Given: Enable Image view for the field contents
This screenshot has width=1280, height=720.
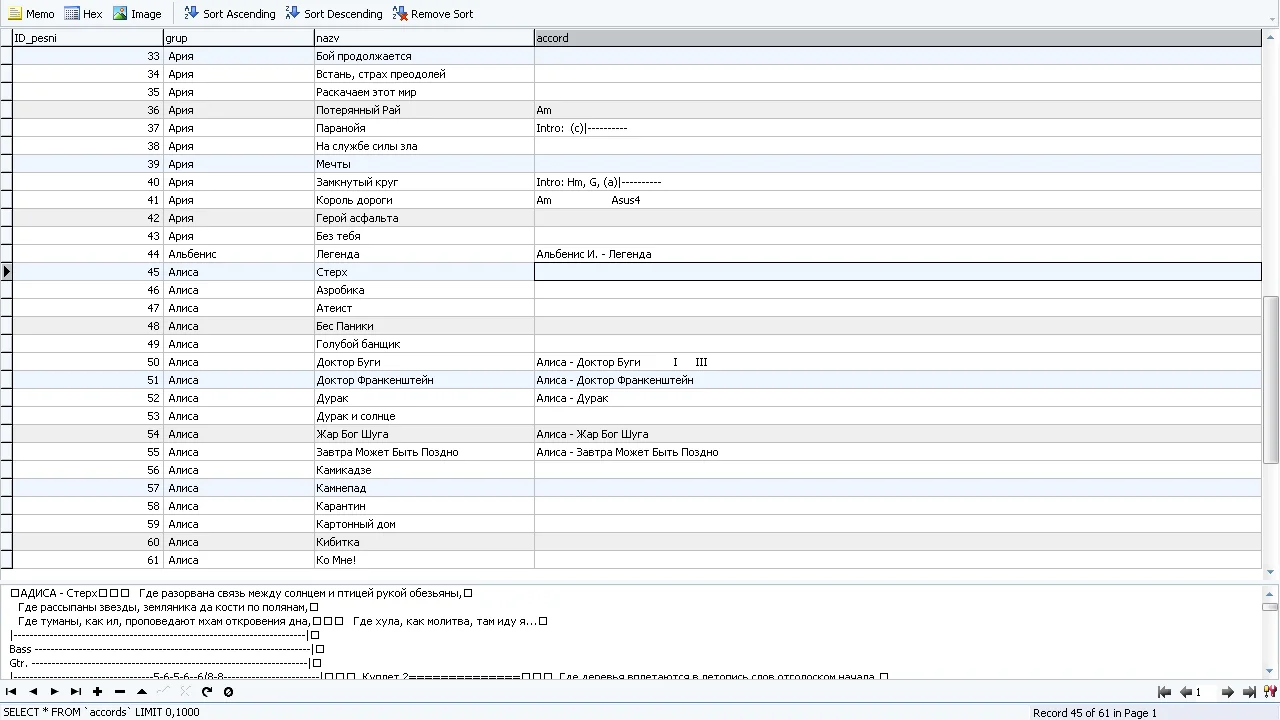Looking at the screenshot, I should point(140,13).
